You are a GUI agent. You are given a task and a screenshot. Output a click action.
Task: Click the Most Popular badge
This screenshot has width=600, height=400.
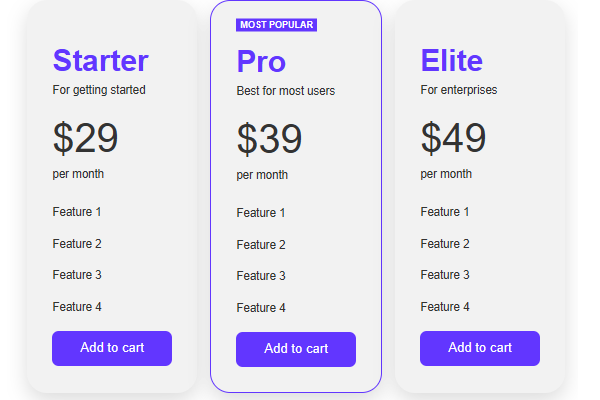[277, 25]
